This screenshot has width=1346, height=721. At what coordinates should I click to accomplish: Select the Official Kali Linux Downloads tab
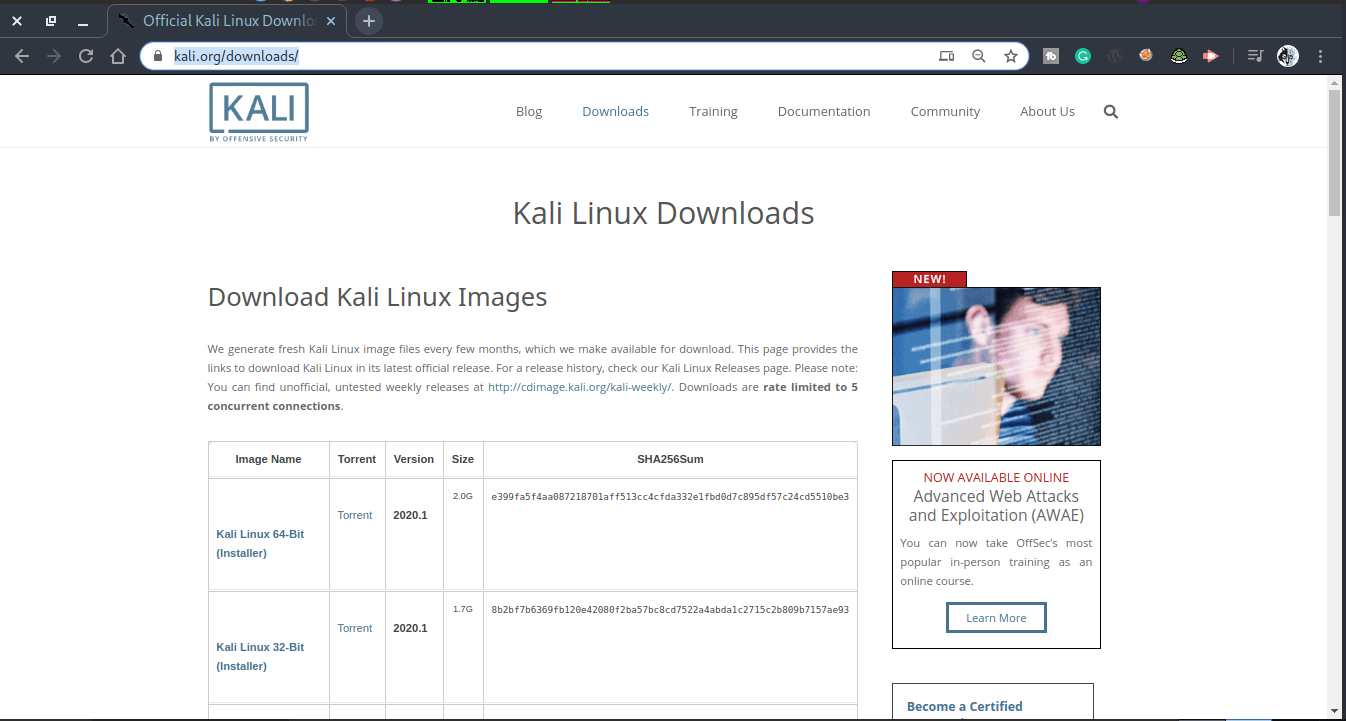[x=225, y=20]
